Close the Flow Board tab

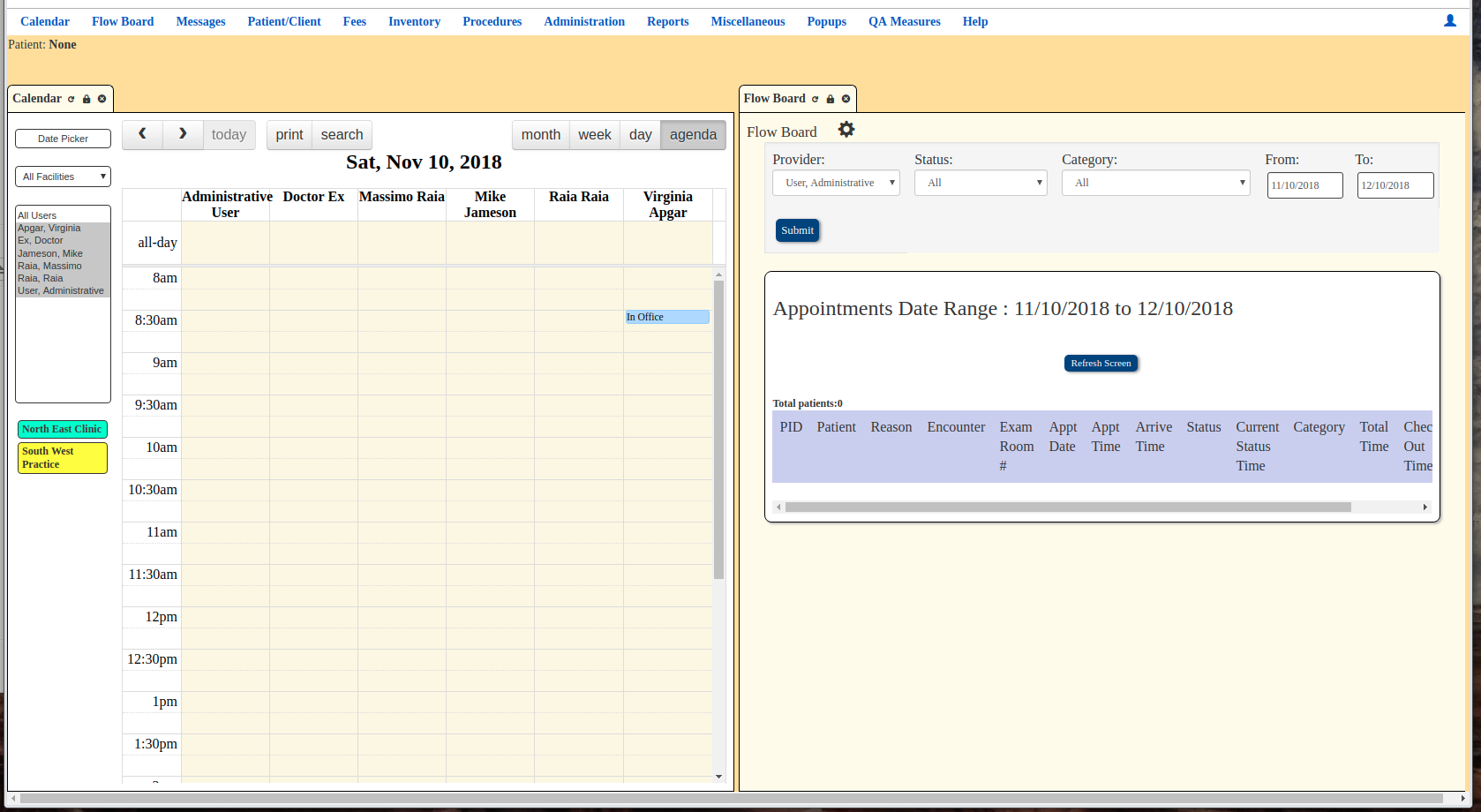click(x=846, y=99)
